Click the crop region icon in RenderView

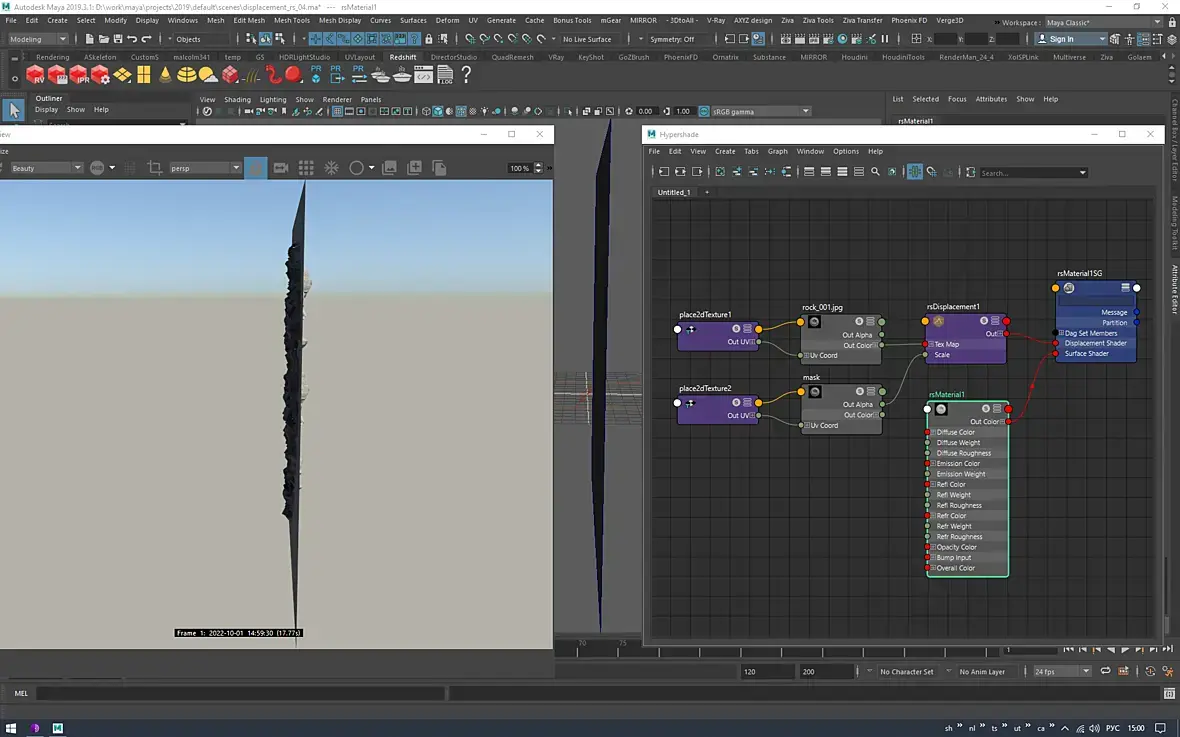click(x=155, y=168)
